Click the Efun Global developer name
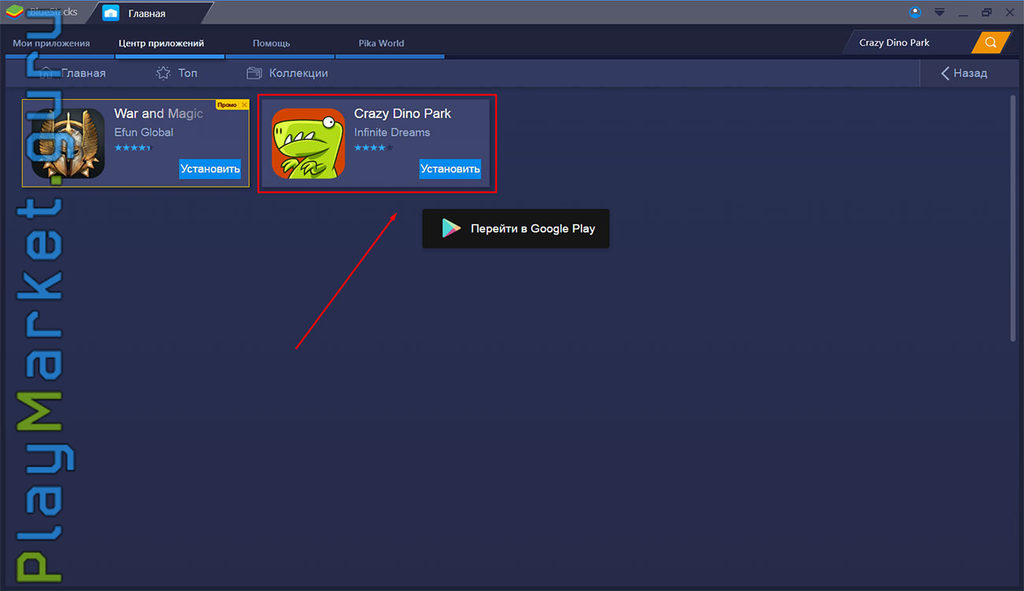The height and width of the screenshot is (591, 1024). tap(144, 132)
